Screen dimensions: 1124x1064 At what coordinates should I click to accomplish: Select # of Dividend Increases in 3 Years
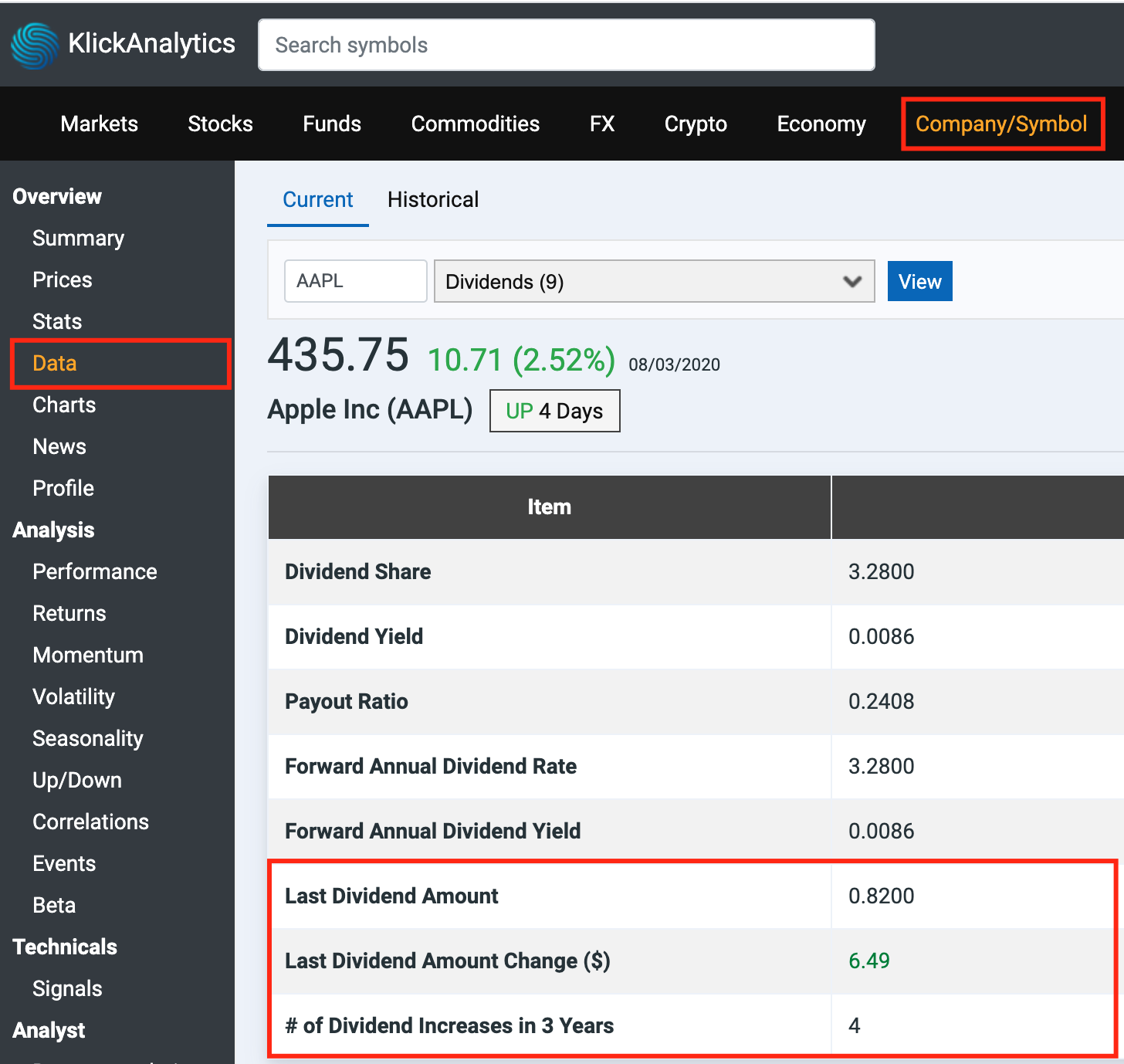[x=449, y=1025]
